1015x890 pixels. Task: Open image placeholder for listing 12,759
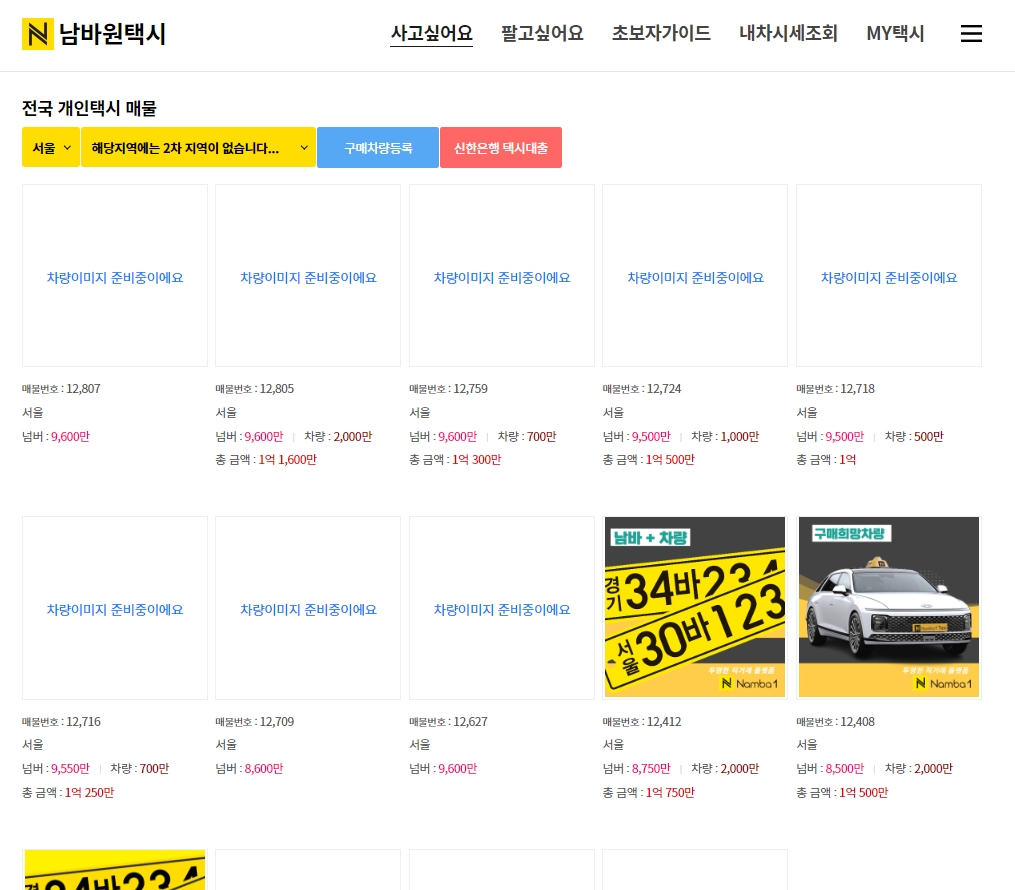coord(502,276)
